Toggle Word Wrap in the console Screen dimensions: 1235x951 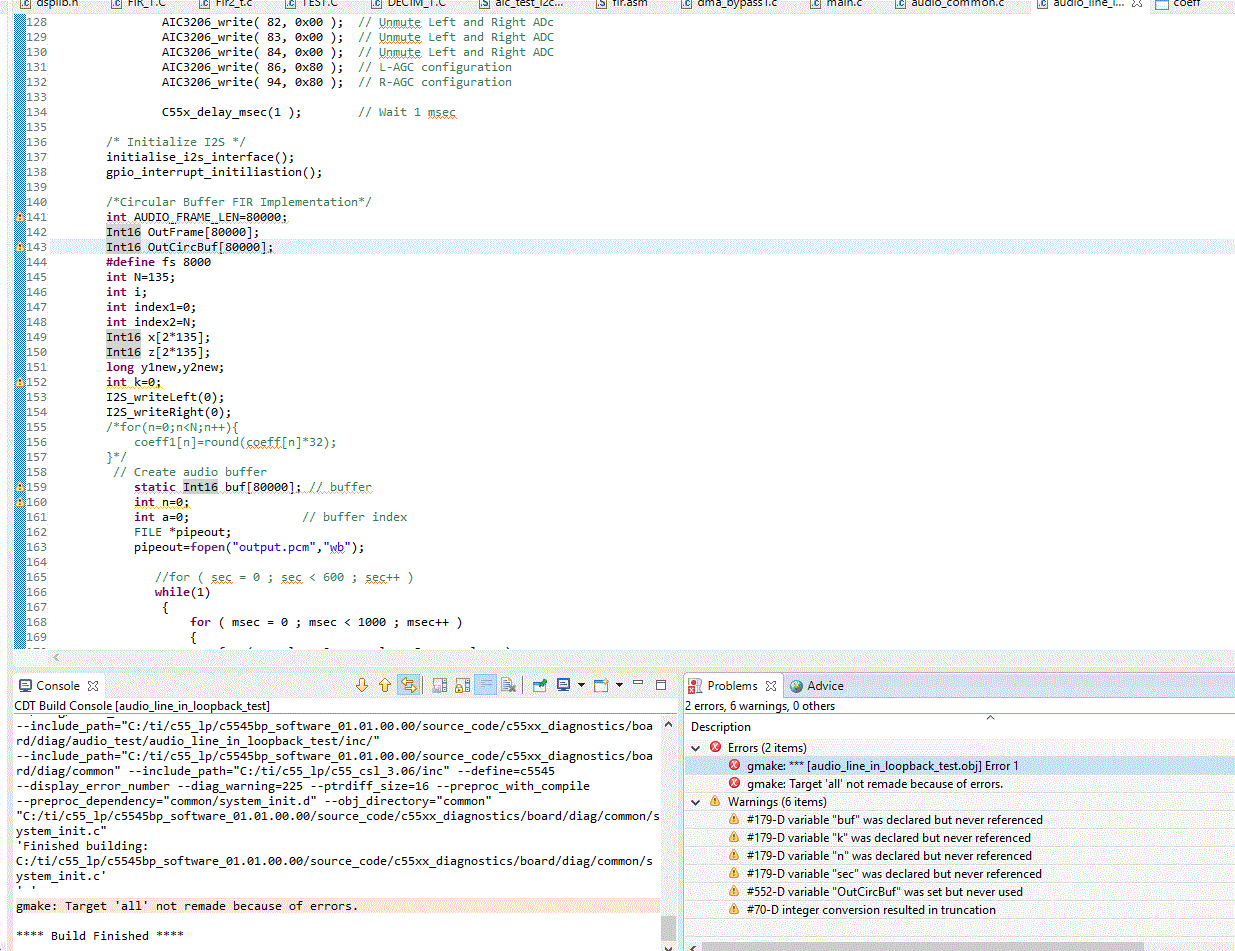point(486,684)
